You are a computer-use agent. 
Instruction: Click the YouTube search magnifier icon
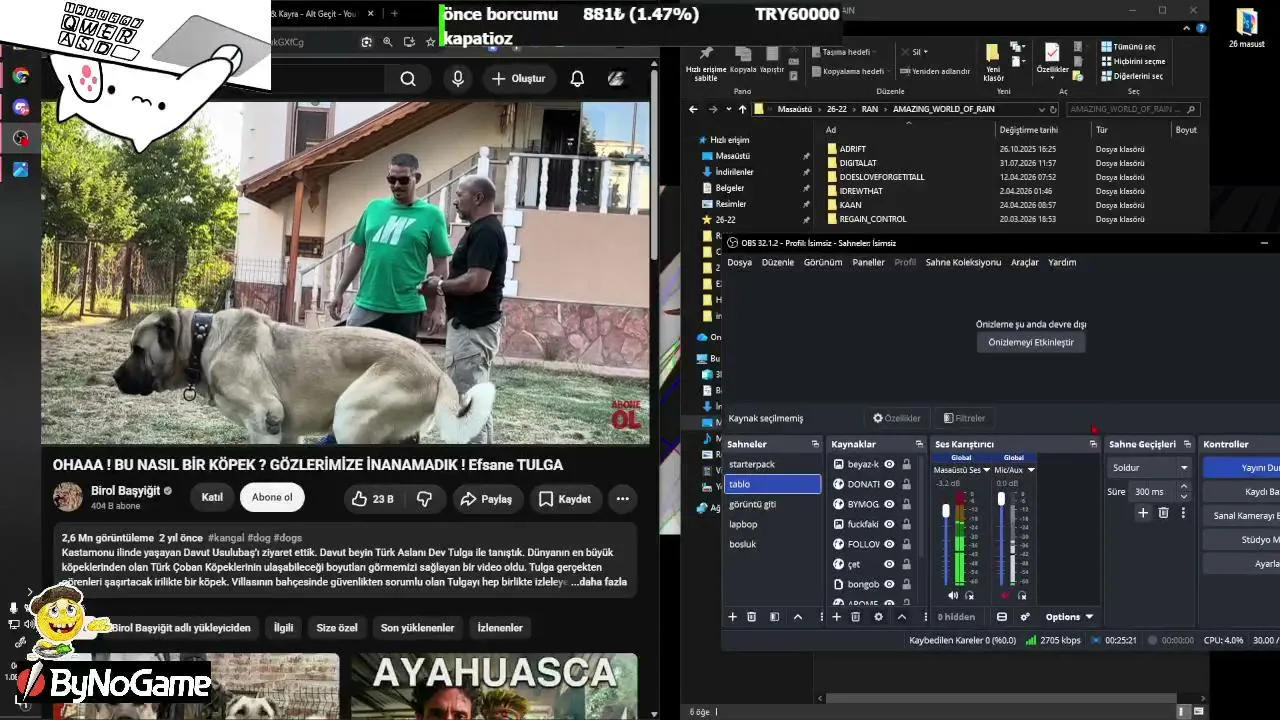[x=408, y=79]
